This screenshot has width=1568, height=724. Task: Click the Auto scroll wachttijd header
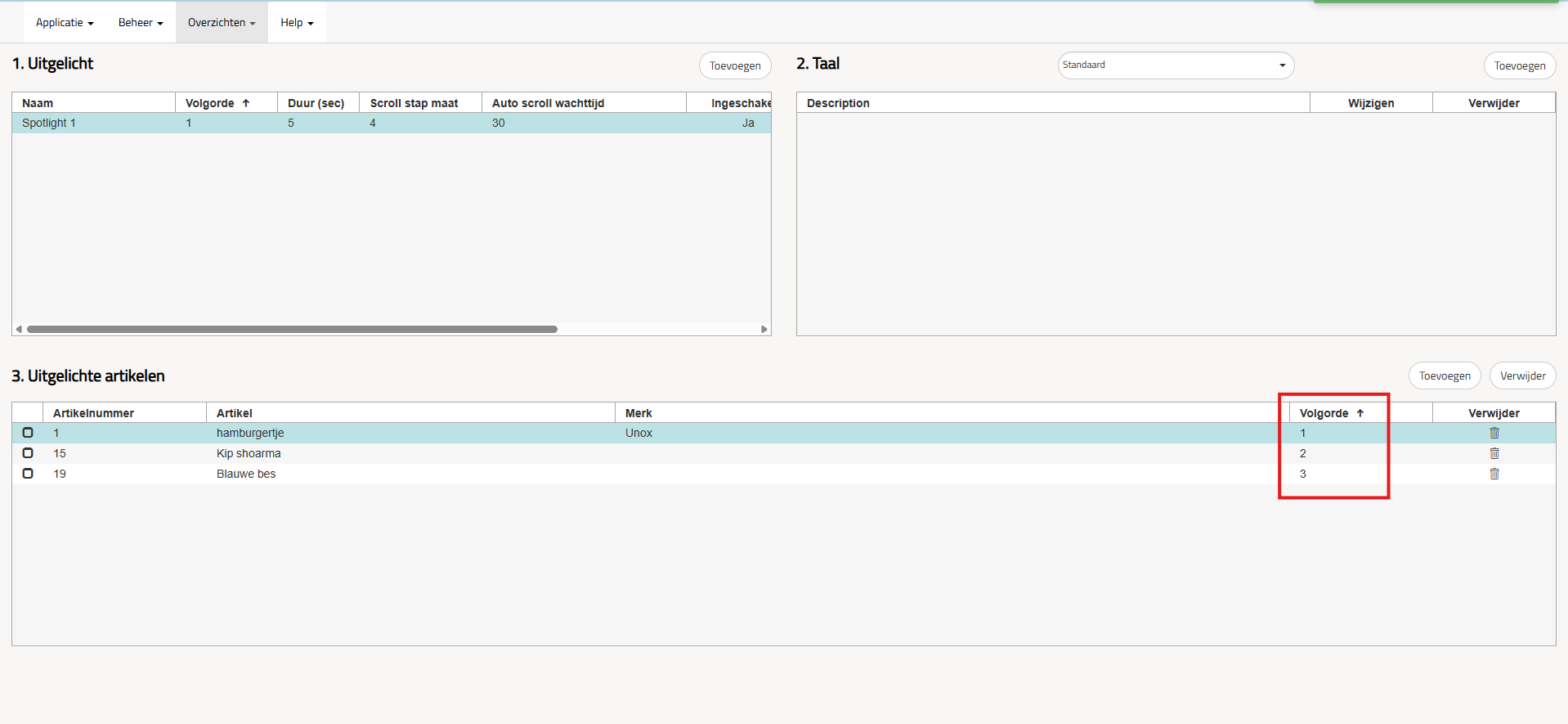(x=584, y=103)
